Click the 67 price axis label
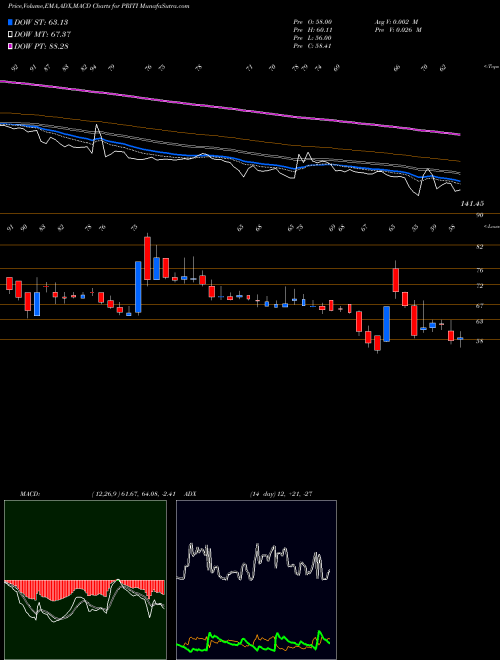This screenshot has width=500, height=660. pyautogui.click(x=479, y=306)
